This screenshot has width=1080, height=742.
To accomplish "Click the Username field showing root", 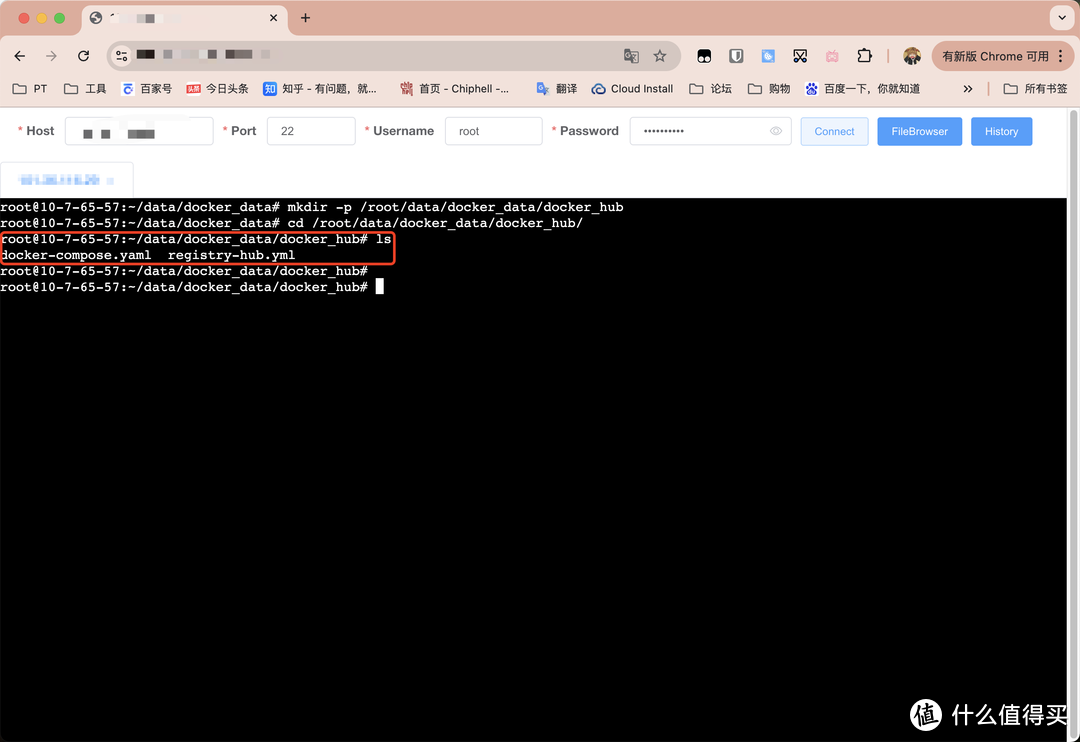I will coord(494,131).
